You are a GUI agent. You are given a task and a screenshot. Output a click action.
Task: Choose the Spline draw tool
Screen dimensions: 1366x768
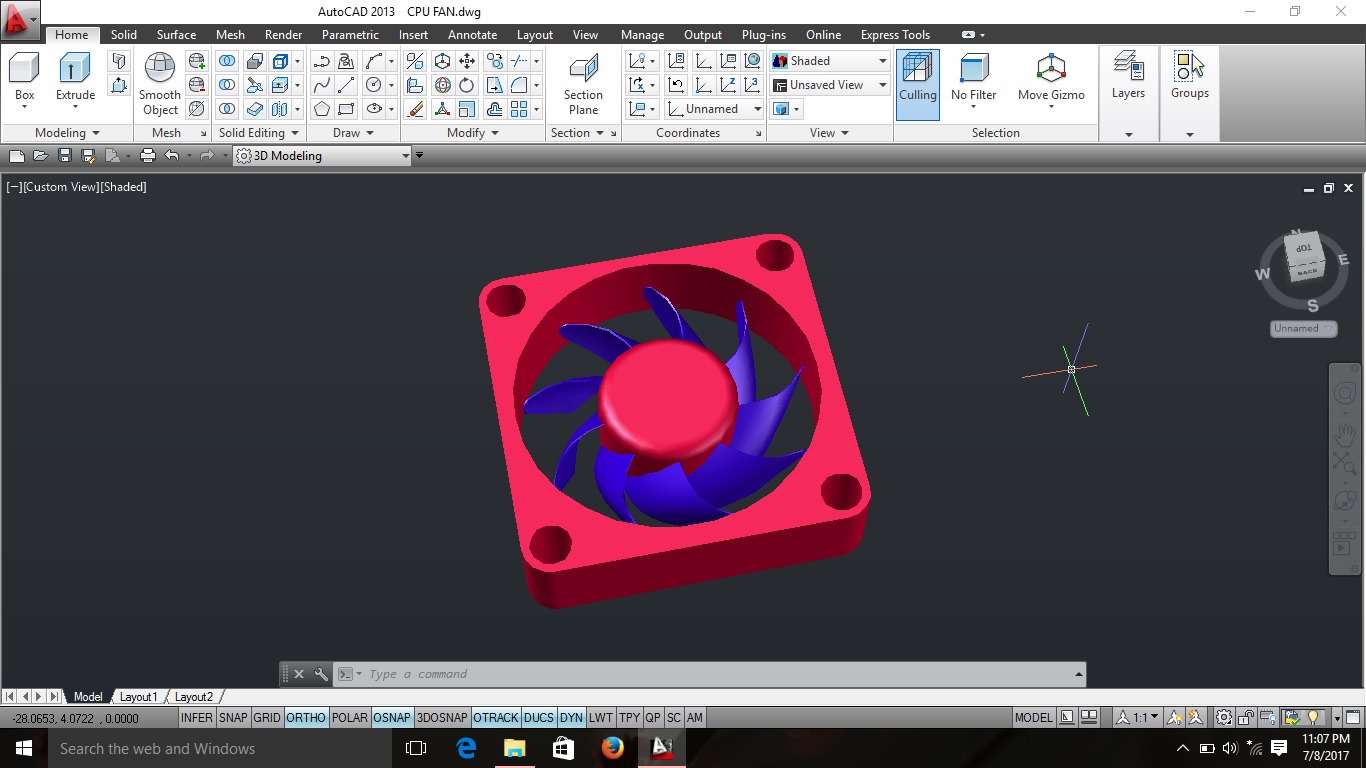pyautogui.click(x=322, y=85)
